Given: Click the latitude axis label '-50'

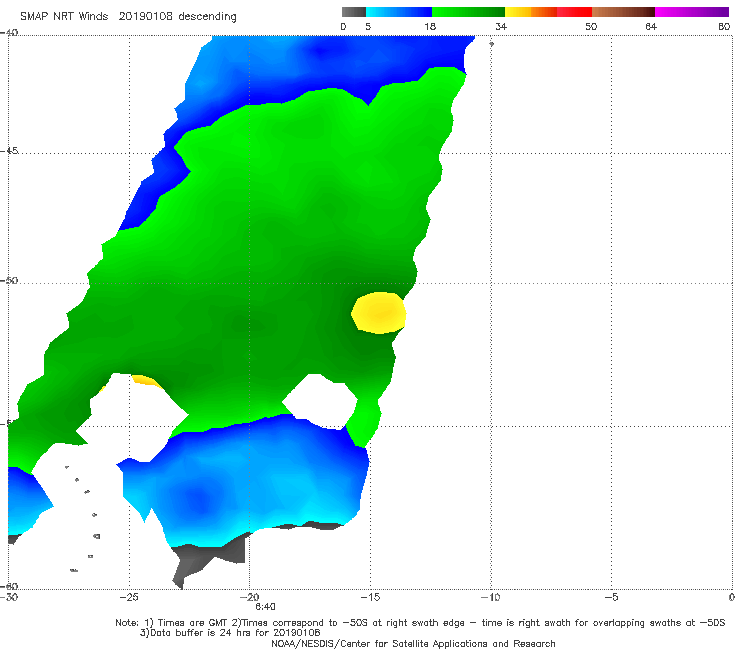Looking at the screenshot, I should pos(9,280).
